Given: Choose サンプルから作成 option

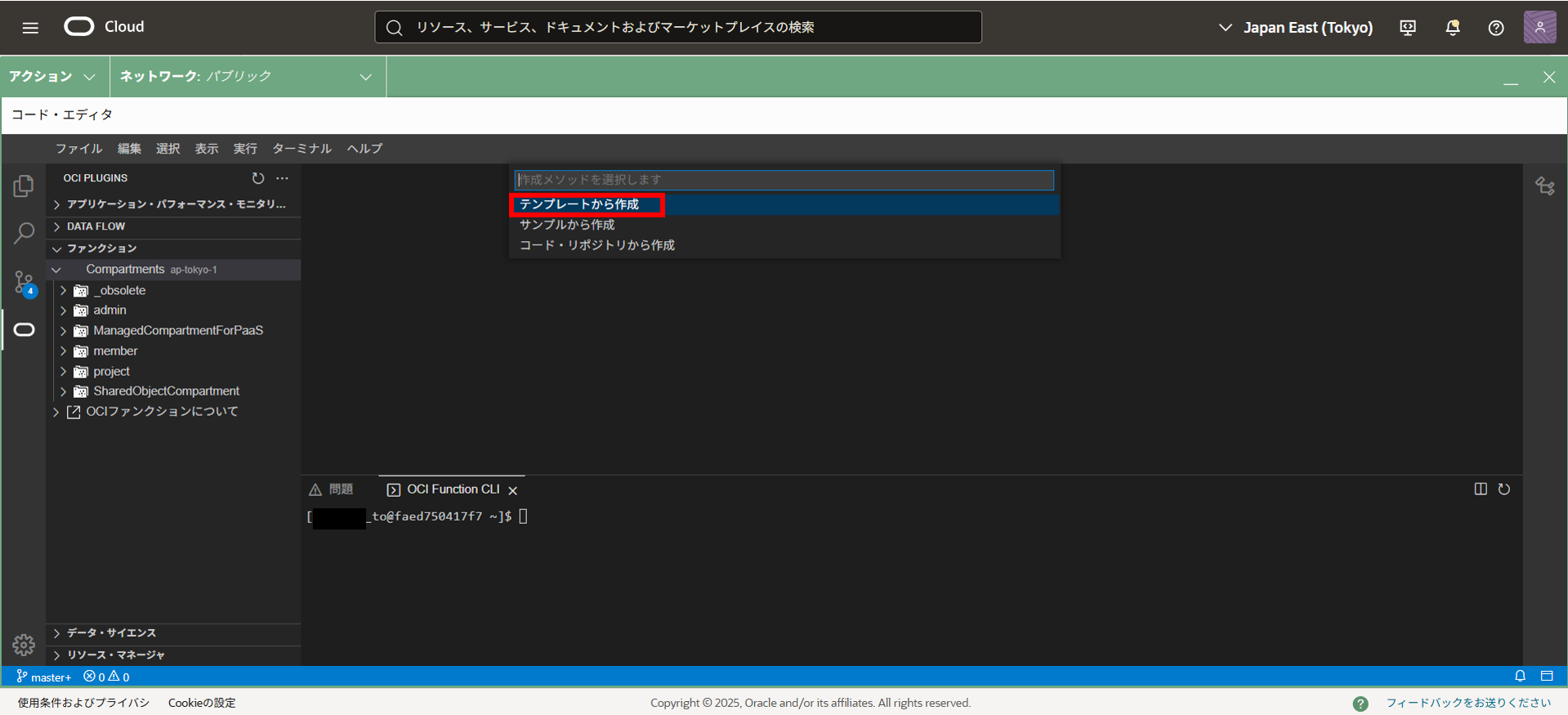Looking at the screenshot, I should point(784,225).
